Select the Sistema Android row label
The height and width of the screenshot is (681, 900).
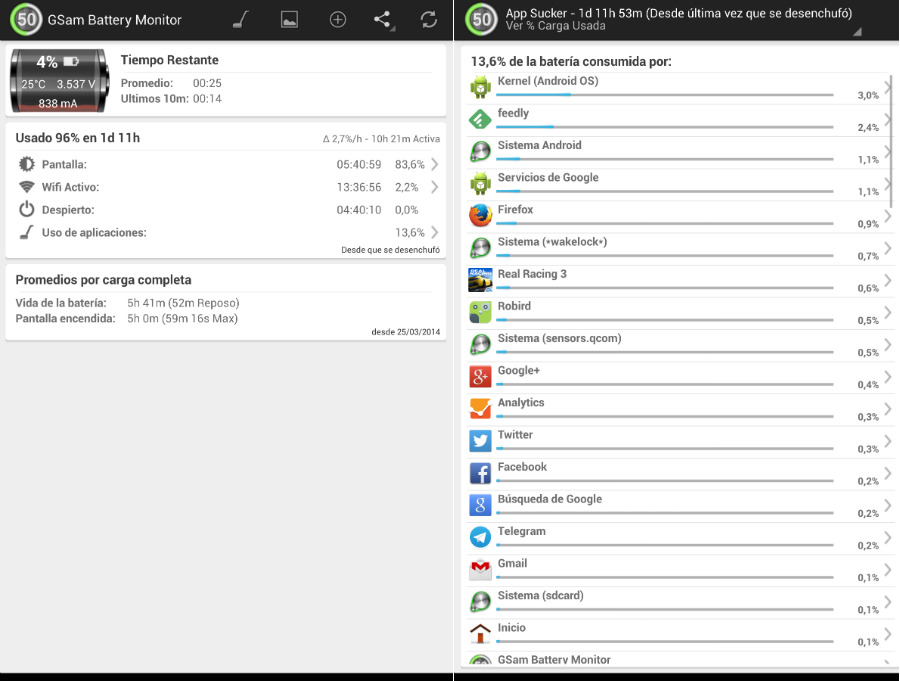coord(540,145)
